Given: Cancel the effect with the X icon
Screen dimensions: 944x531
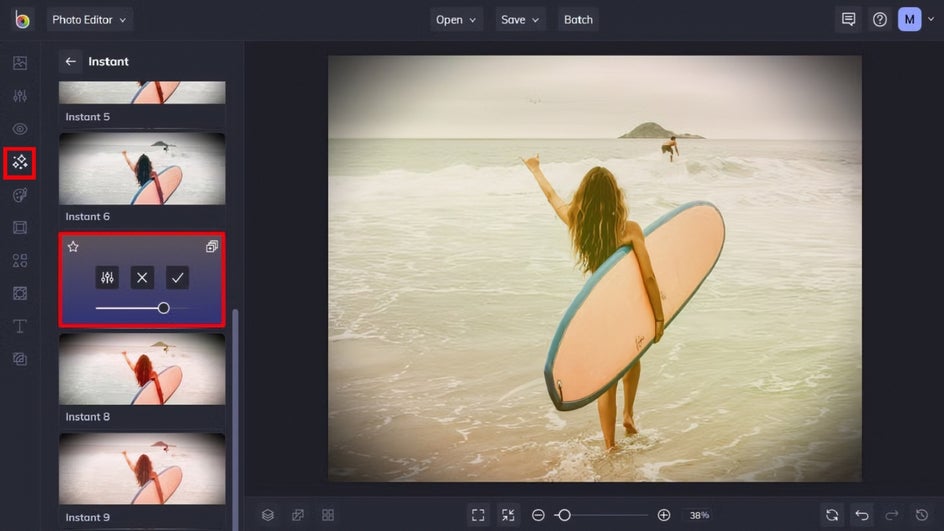Looking at the screenshot, I should click(x=142, y=278).
